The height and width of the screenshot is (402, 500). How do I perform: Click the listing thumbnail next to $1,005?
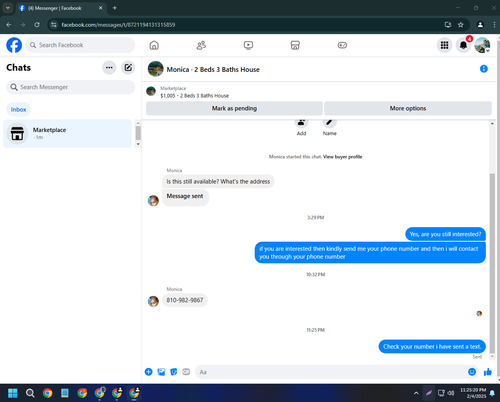pyautogui.click(x=151, y=91)
